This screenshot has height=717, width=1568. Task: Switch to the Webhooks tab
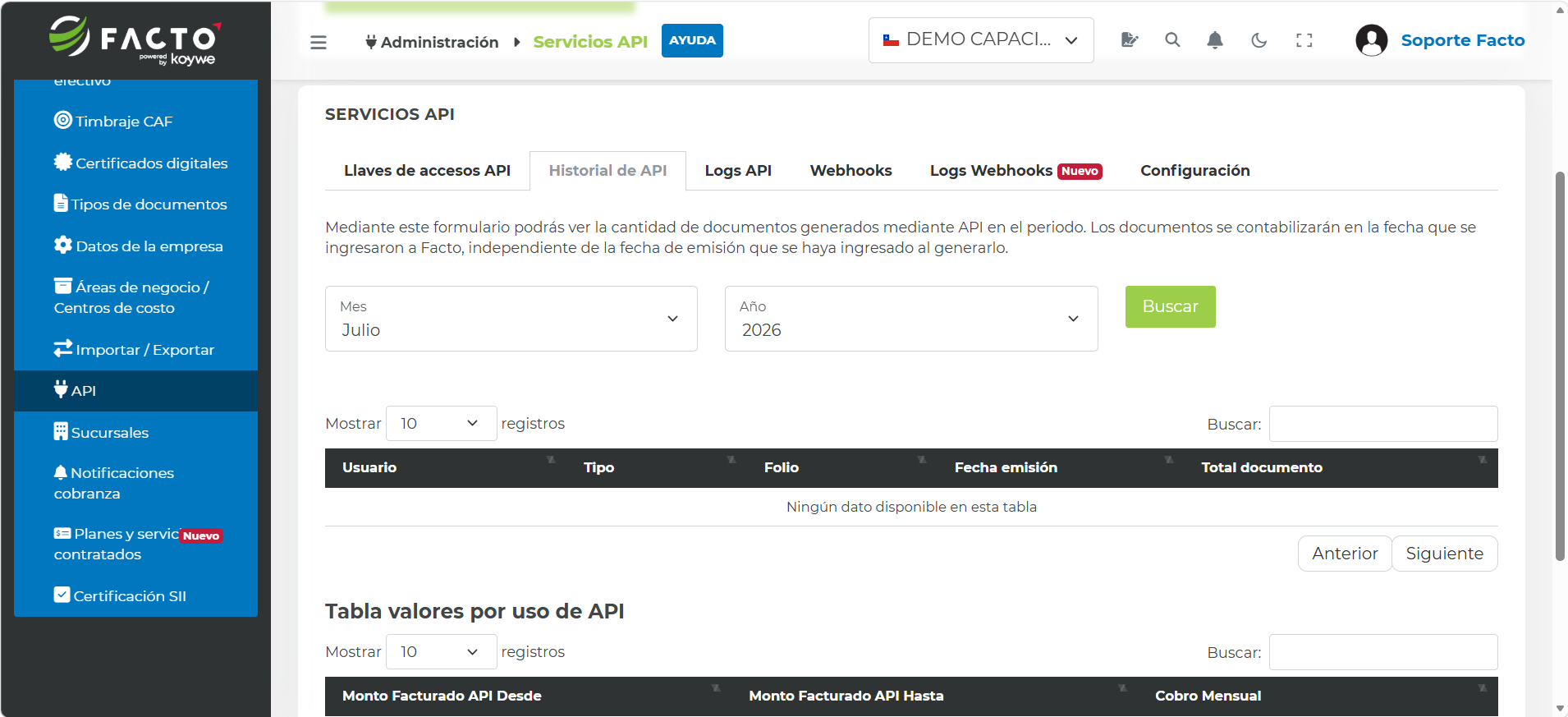[850, 170]
